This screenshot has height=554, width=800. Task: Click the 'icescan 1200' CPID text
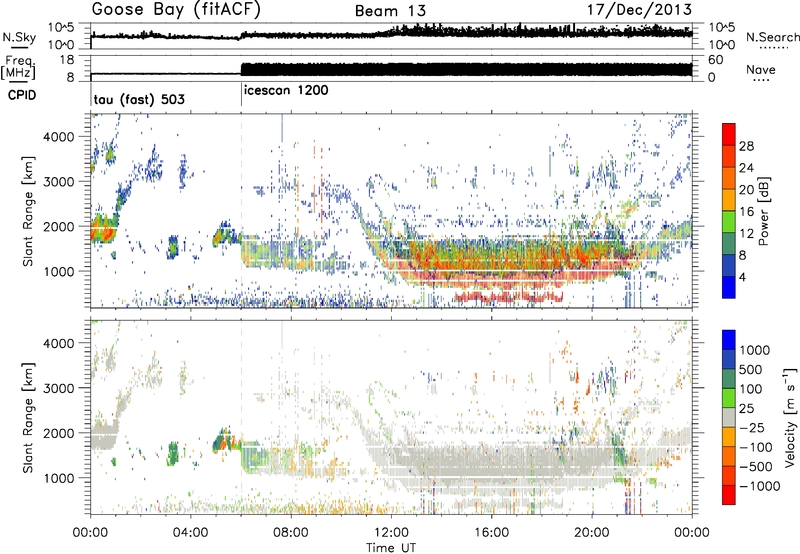(286, 91)
